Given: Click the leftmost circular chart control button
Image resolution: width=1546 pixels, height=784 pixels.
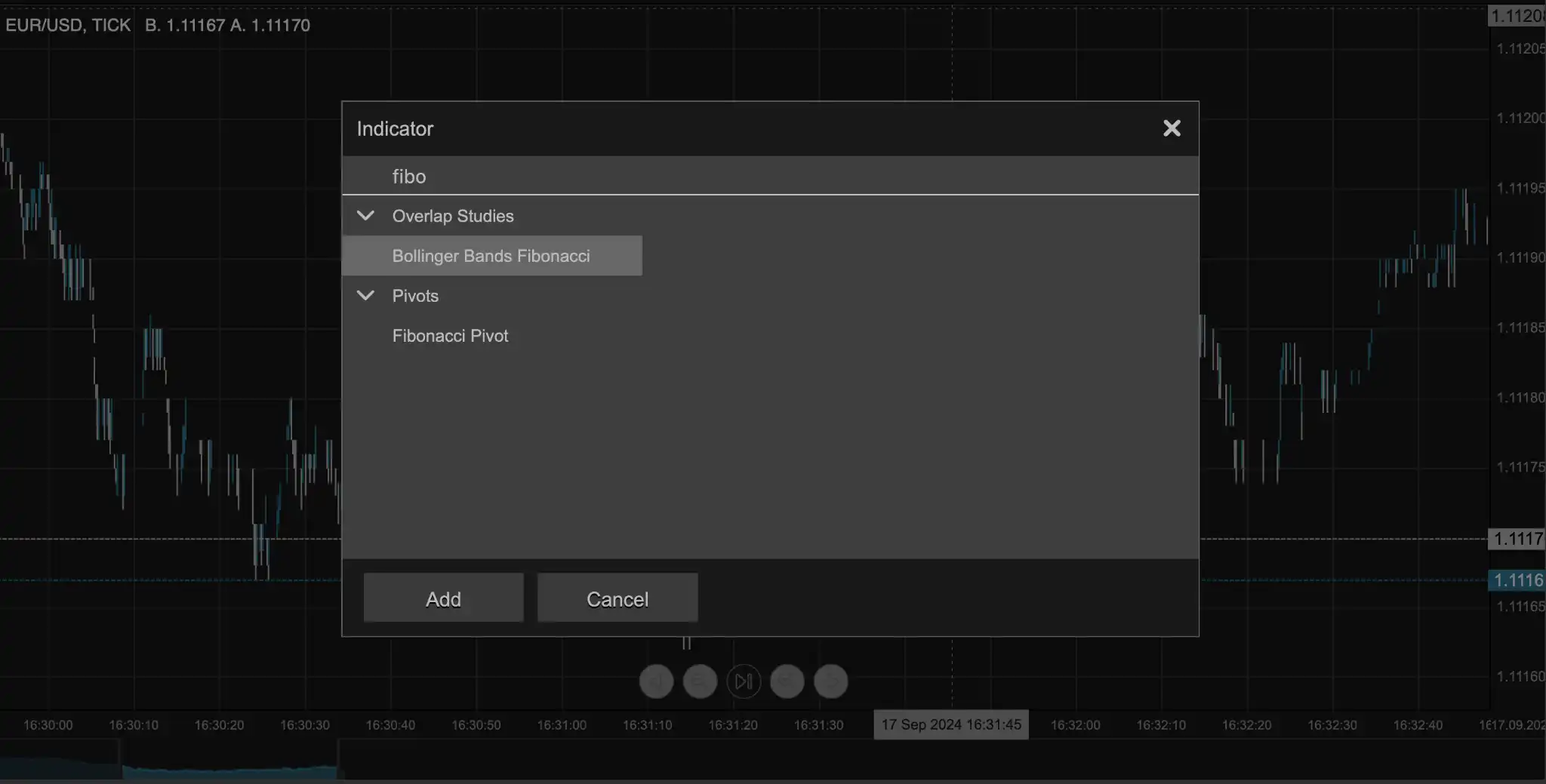Looking at the screenshot, I should pos(656,681).
